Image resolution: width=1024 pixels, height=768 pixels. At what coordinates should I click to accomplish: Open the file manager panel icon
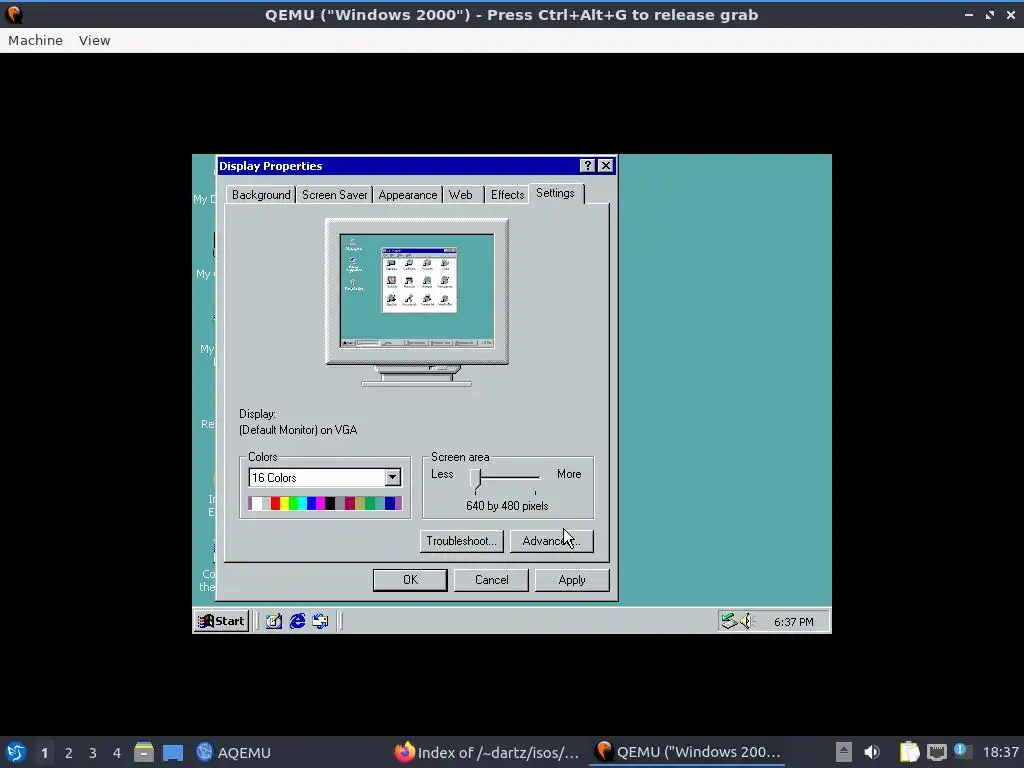144,752
